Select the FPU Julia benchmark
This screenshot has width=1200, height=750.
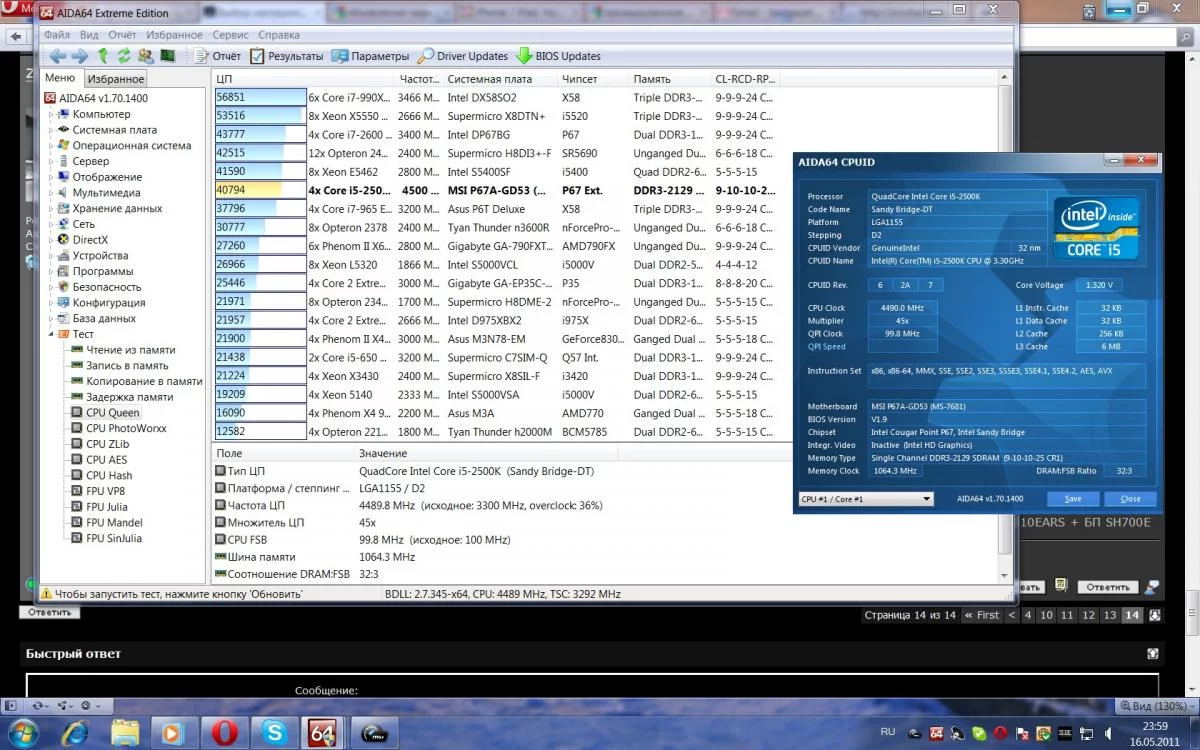(106, 507)
